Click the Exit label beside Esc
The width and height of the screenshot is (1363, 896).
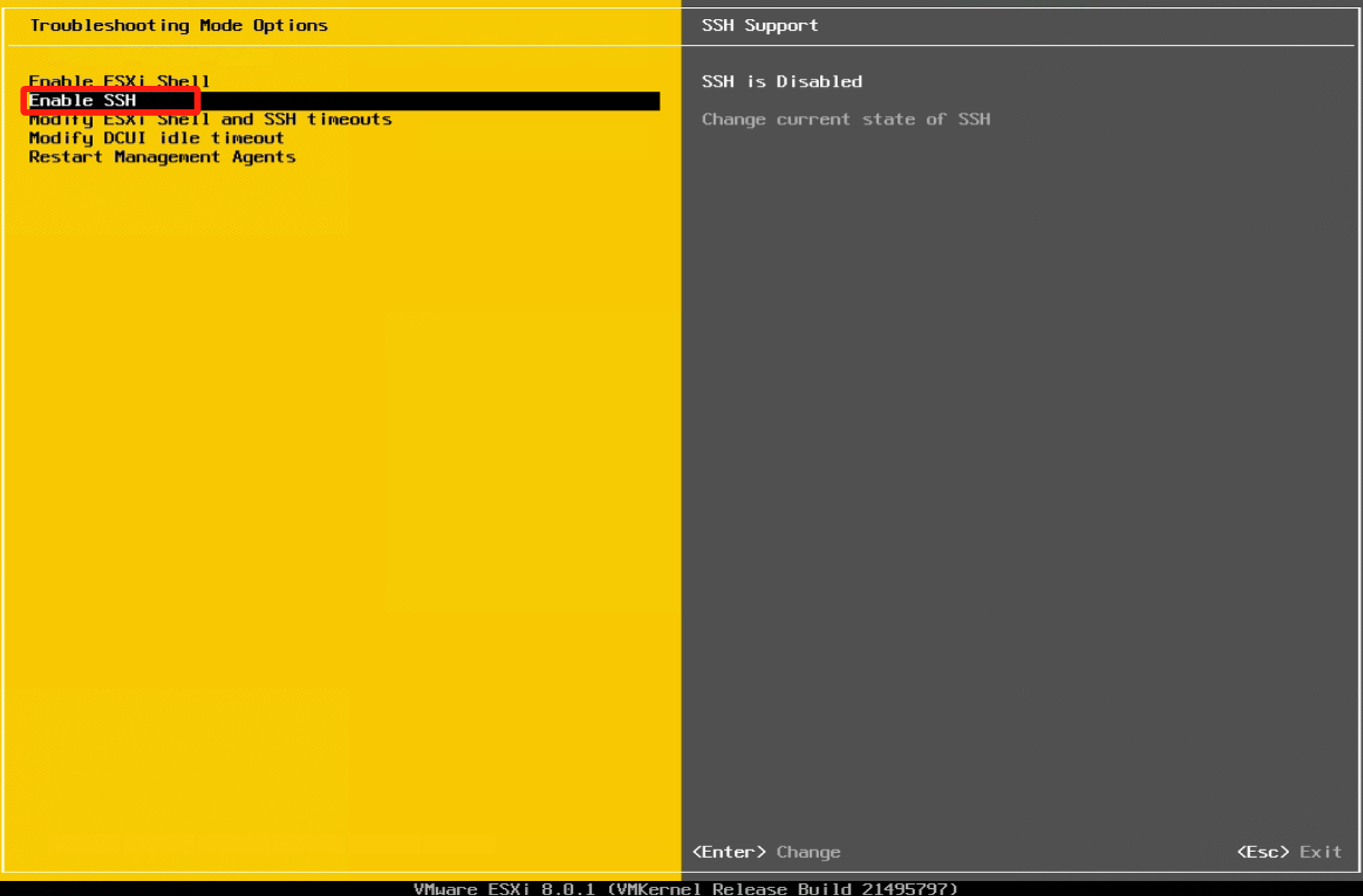pos(1320,852)
